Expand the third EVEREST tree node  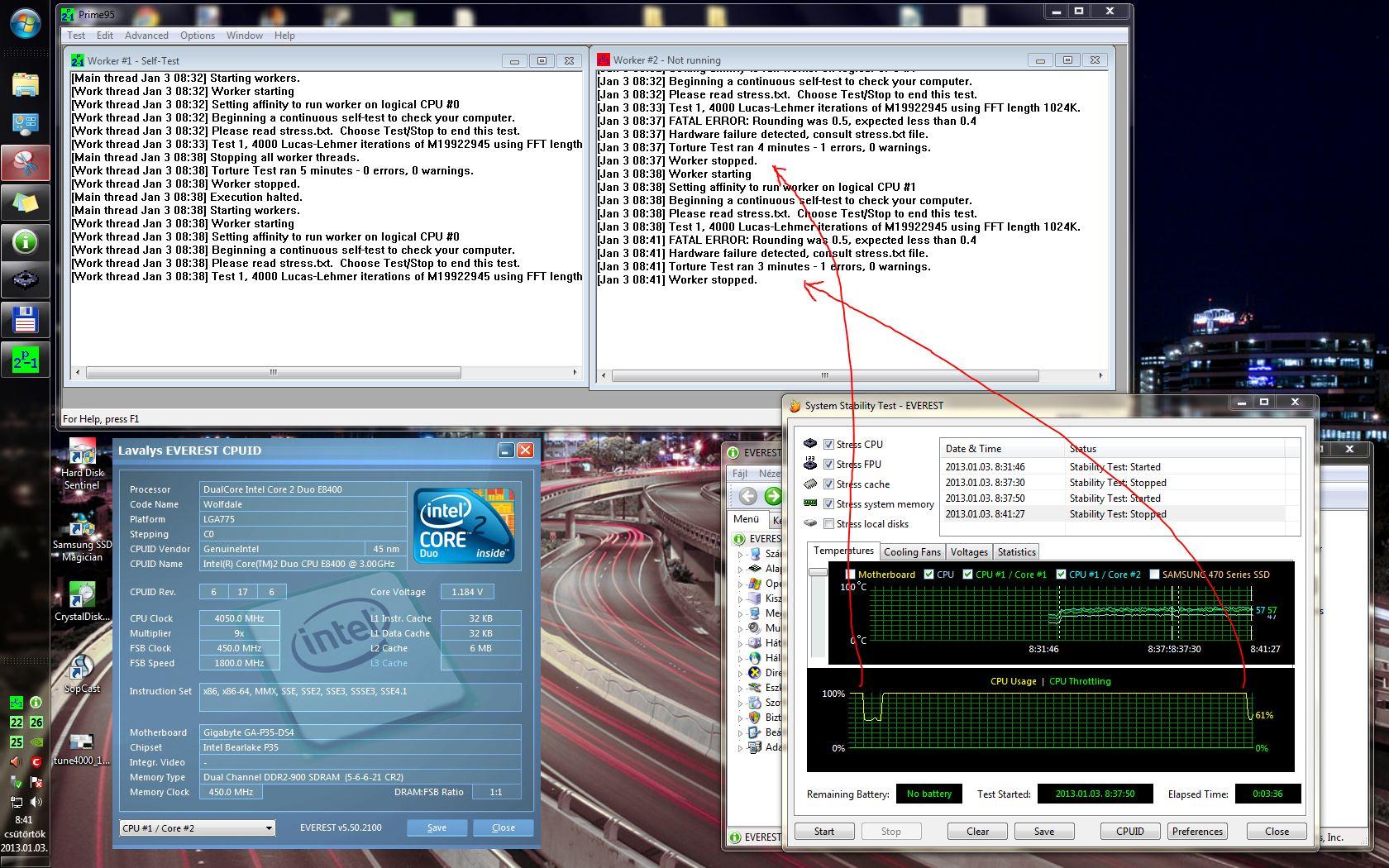pyautogui.click(x=740, y=584)
